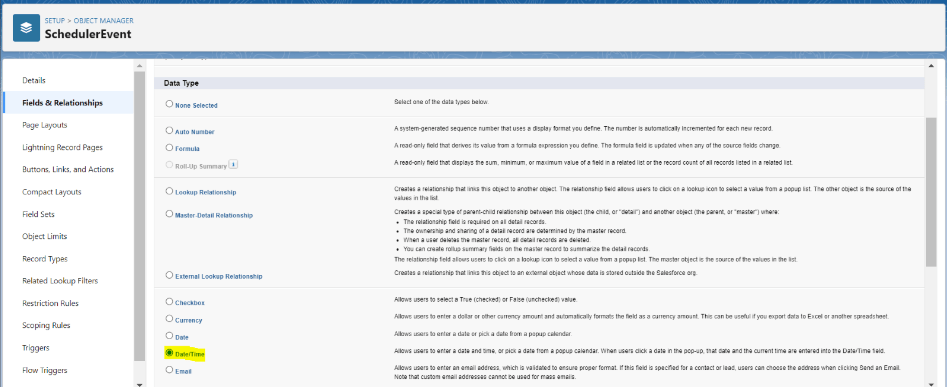Go to Compact Layouts

(52, 192)
